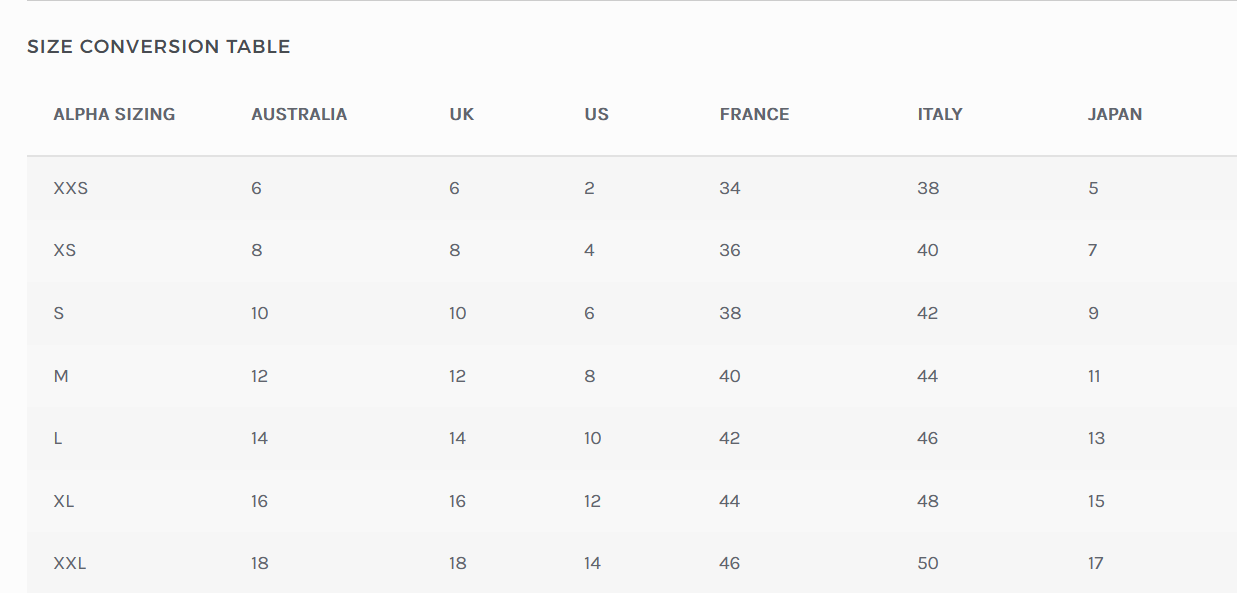This screenshot has width=1237, height=593.
Task: Click the AUSTRALIA column header
Action: pos(299,114)
